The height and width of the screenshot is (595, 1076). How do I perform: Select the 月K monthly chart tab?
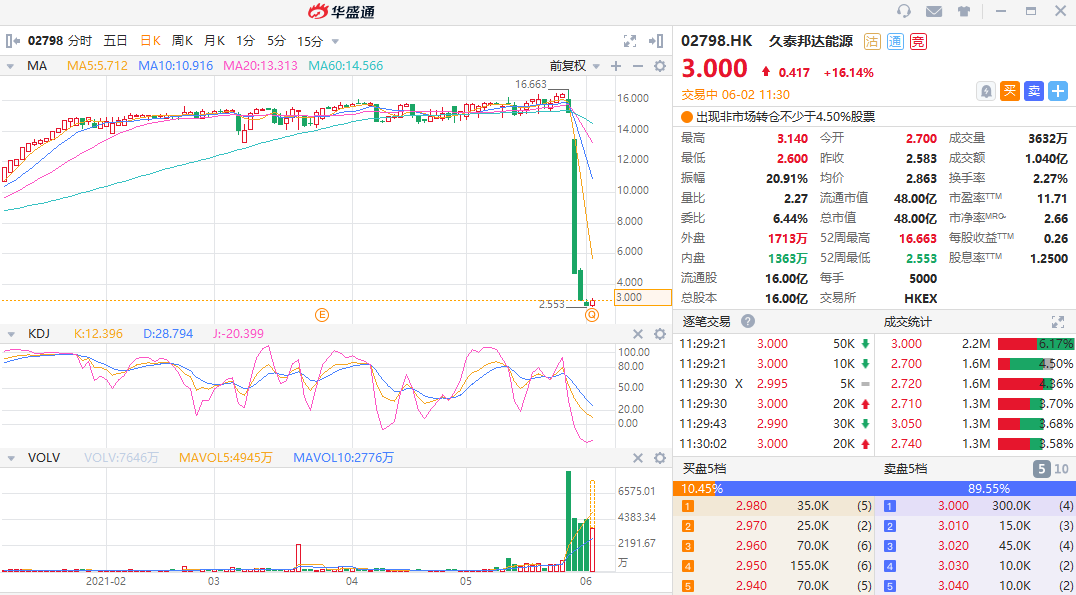(x=214, y=41)
